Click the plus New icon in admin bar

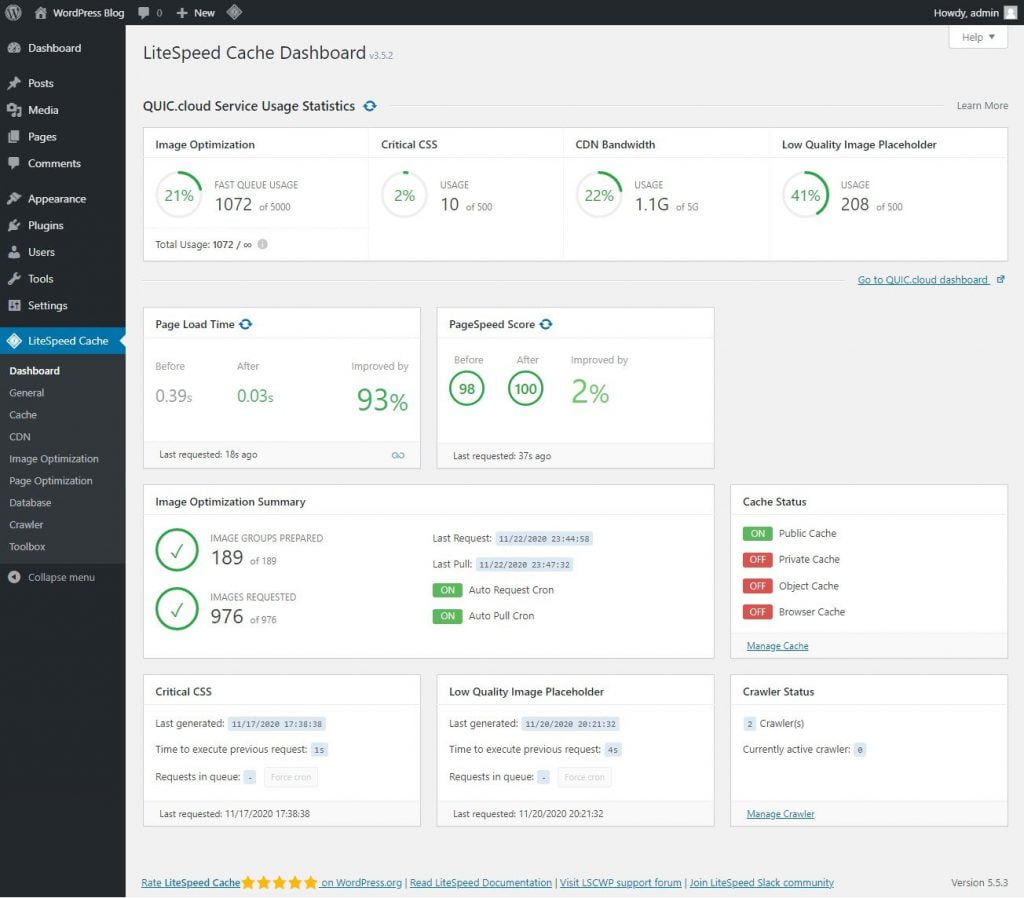182,13
